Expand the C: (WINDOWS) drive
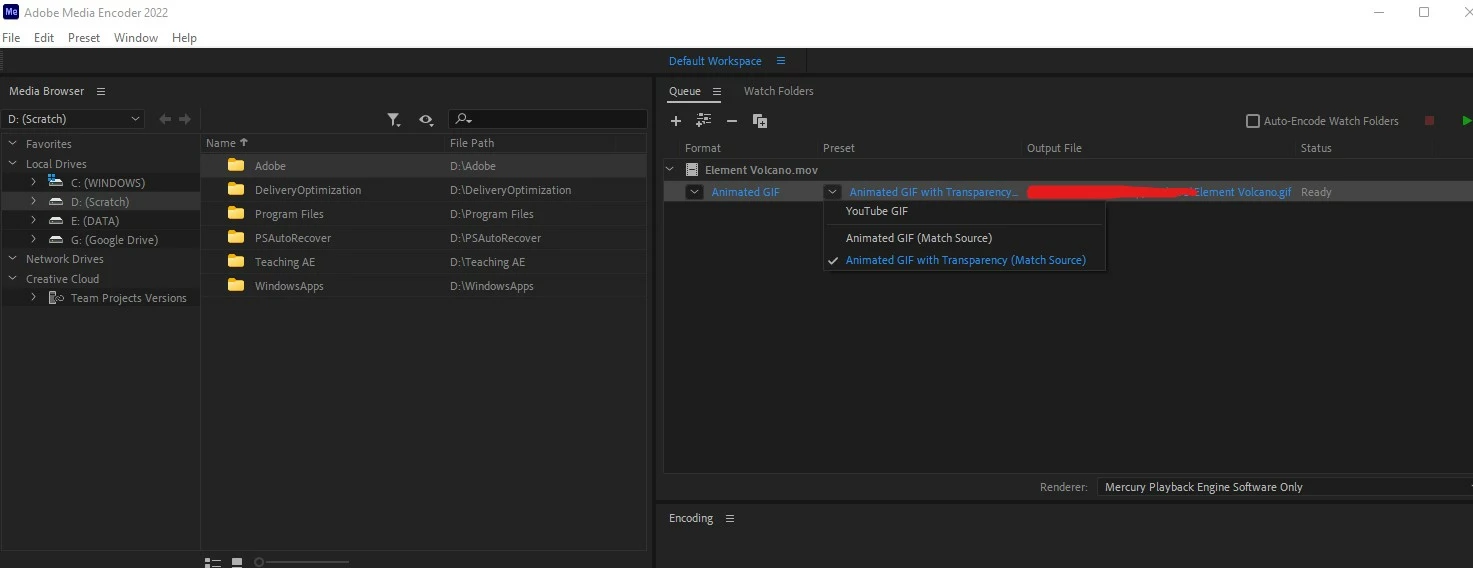Image resolution: width=1473 pixels, height=568 pixels. [33, 182]
